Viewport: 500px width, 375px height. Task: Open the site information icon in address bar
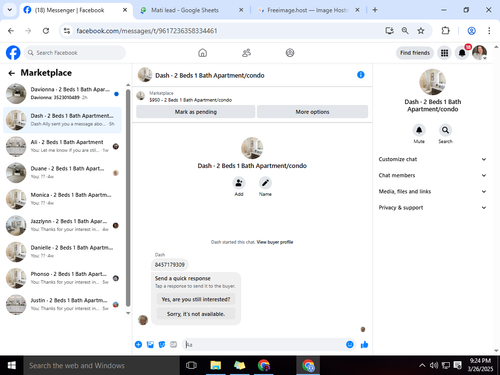[67, 31]
